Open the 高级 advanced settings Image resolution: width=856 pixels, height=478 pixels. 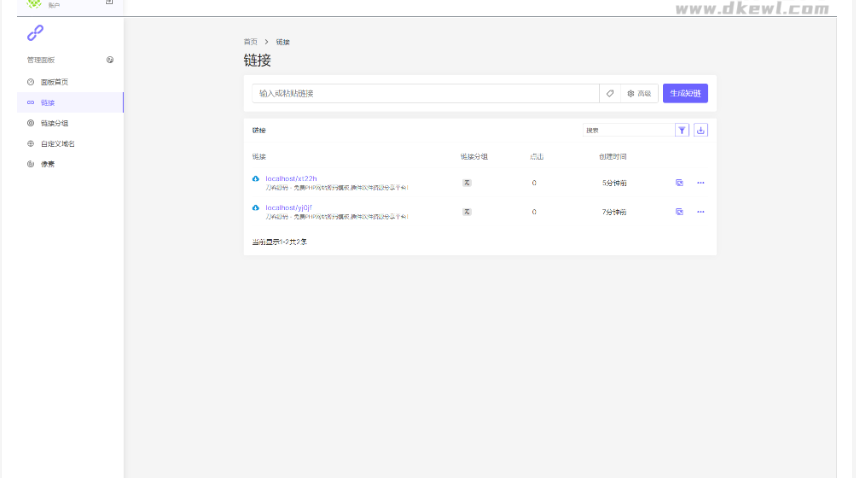tap(639, 93)
